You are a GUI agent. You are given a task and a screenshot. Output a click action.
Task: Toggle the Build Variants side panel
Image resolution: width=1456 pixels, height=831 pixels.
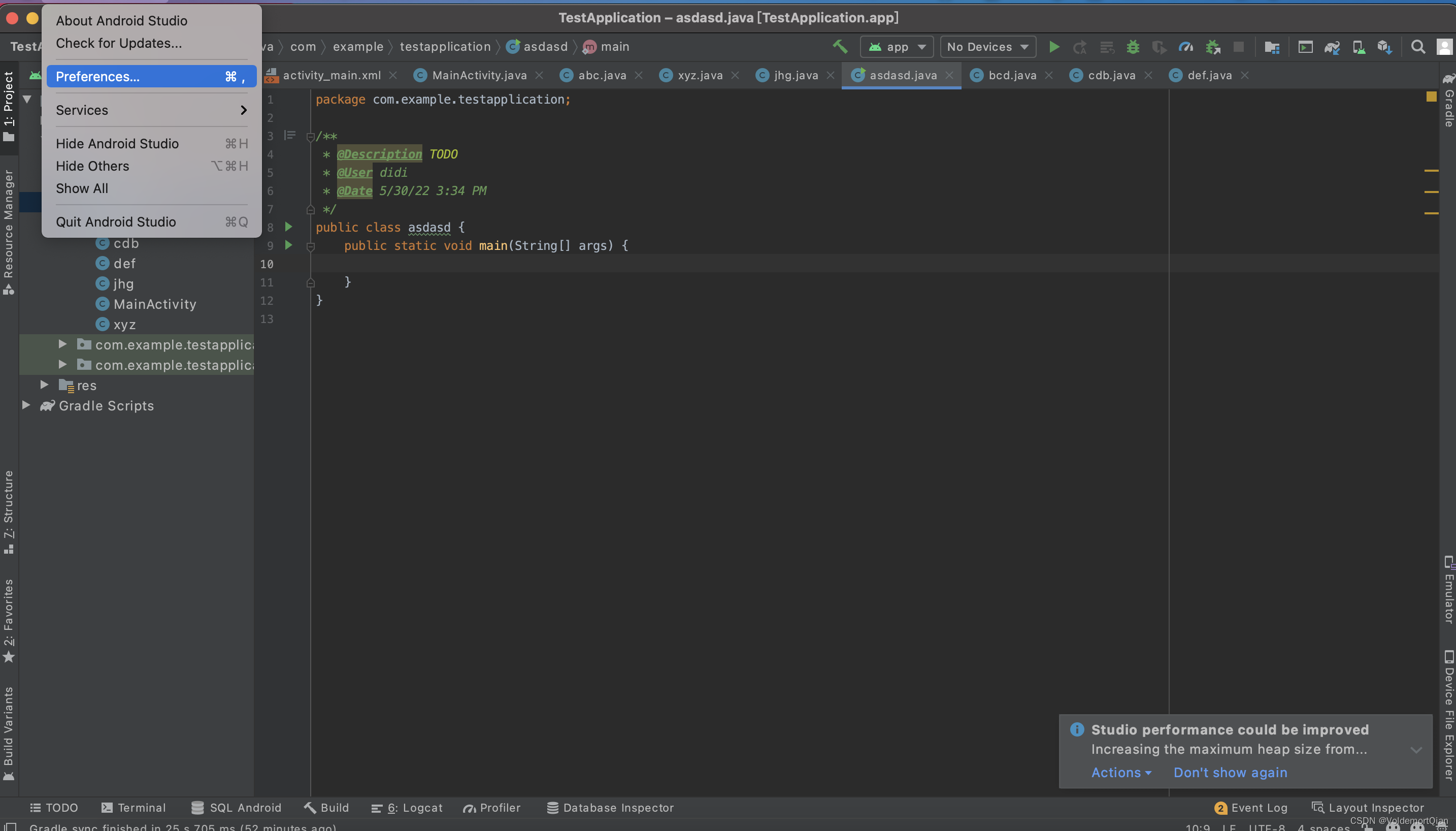[x=9, y=732]
